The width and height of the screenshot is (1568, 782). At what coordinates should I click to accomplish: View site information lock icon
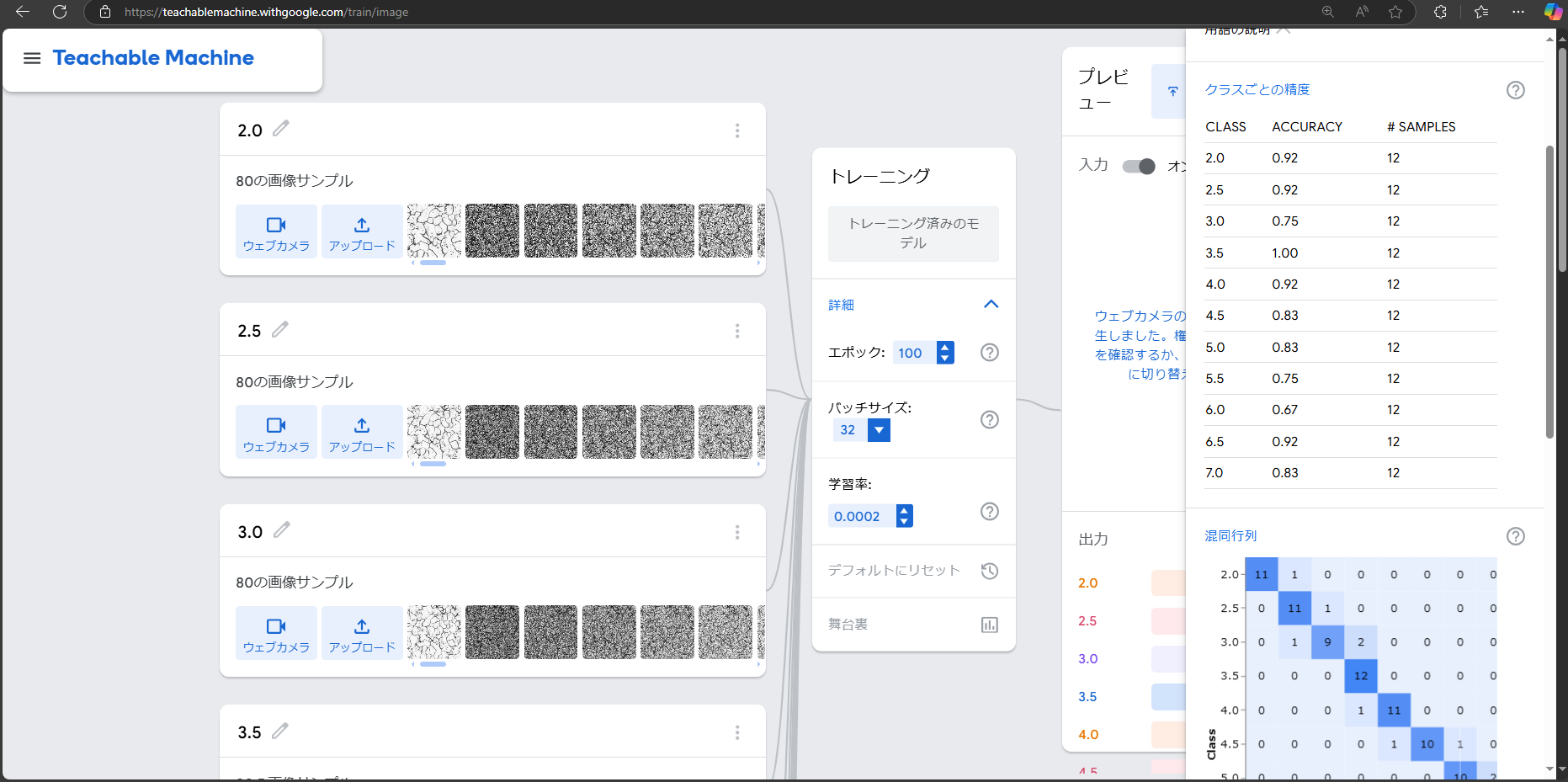click(x=105, y=12)
